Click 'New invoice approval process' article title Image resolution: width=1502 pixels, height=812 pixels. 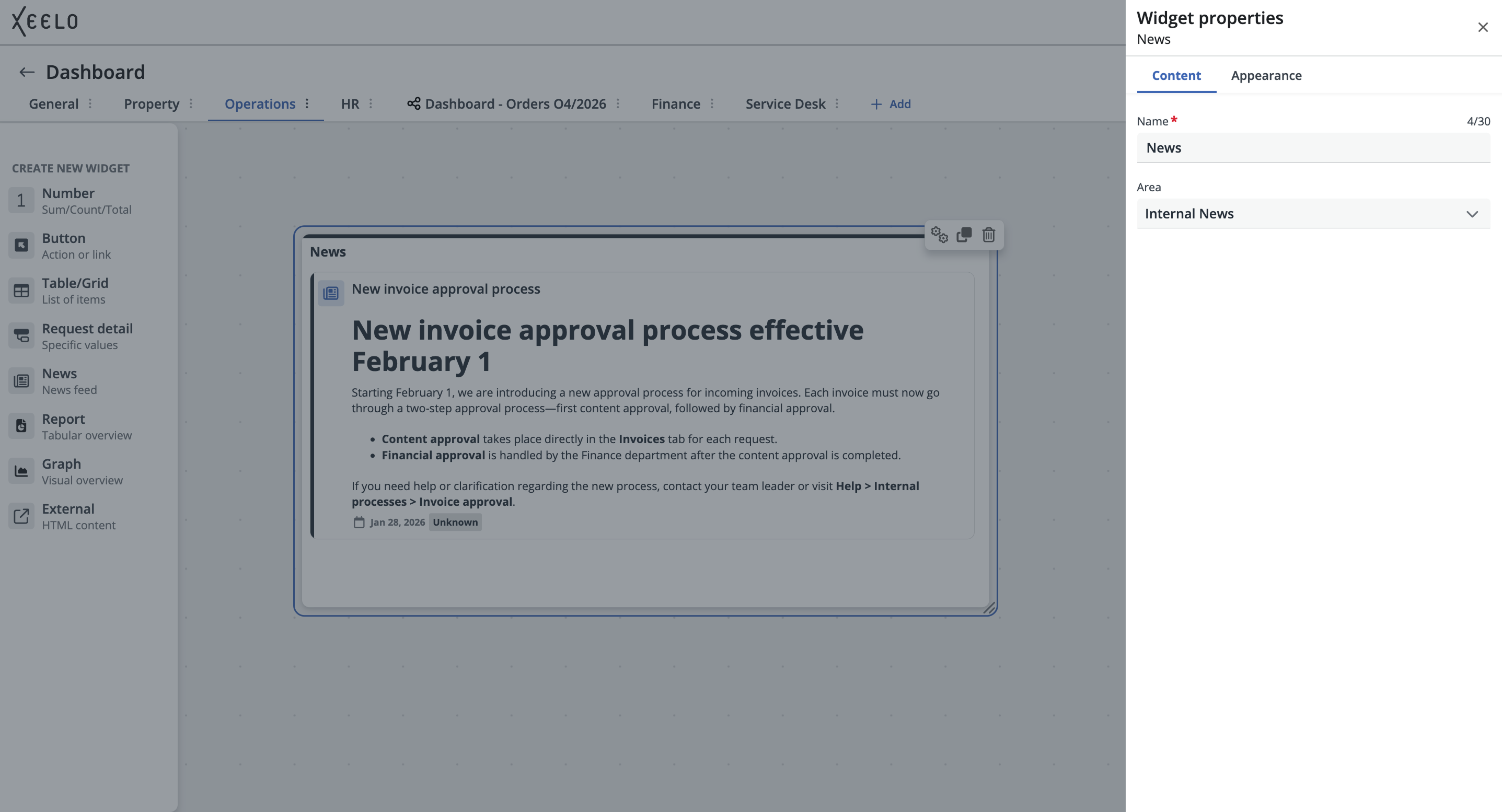click(x=445, y=289)
